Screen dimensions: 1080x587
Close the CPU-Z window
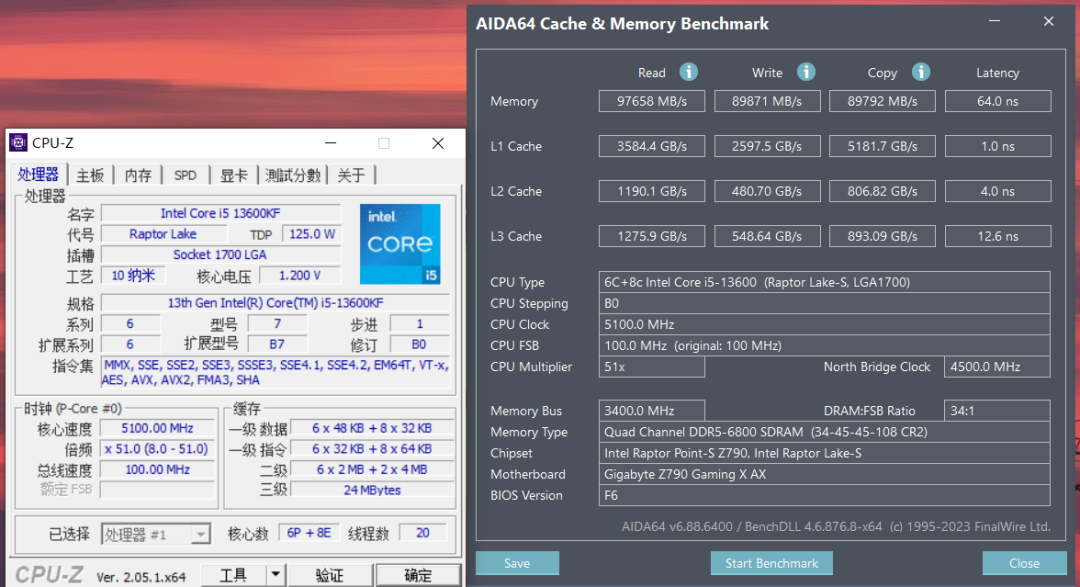[x=438, y=143]
